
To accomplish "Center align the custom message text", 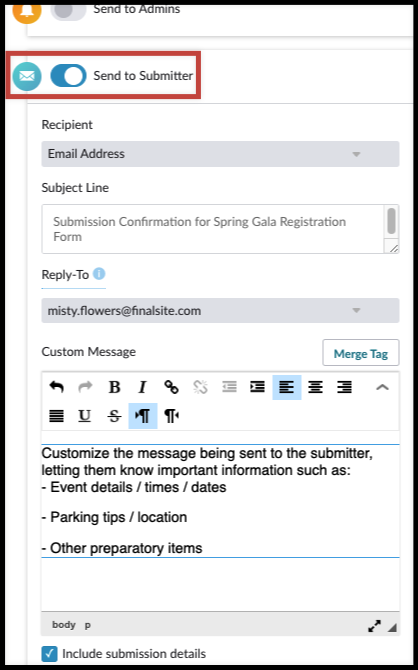I will [315, 387].
